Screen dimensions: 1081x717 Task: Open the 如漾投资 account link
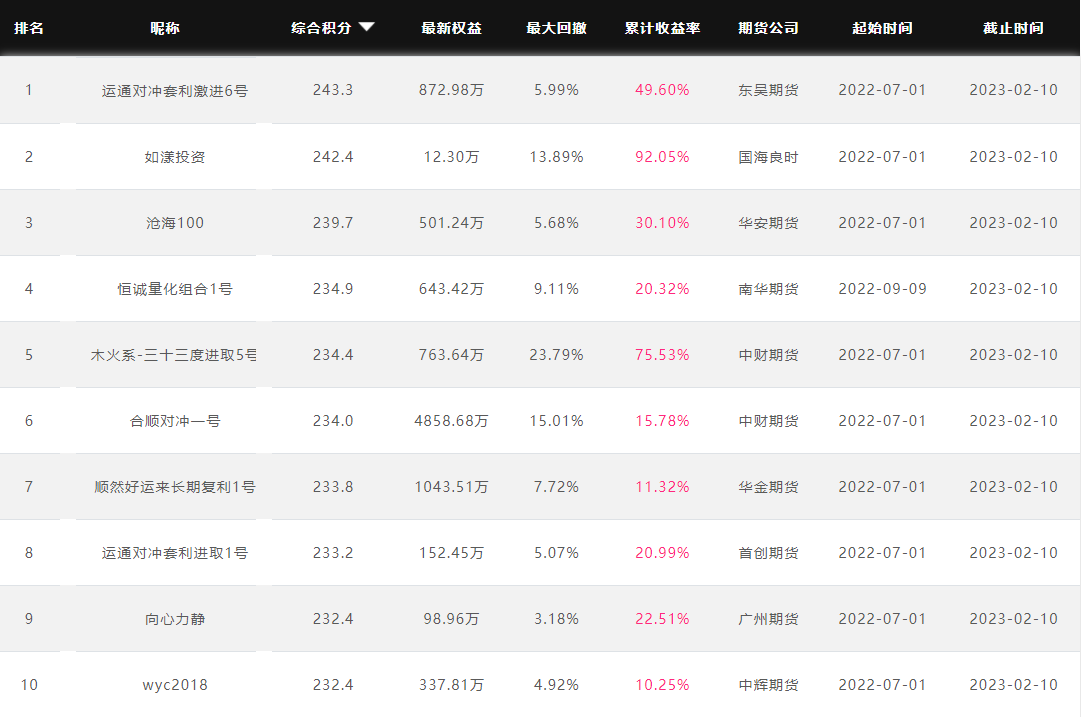(x=175, y=157)
